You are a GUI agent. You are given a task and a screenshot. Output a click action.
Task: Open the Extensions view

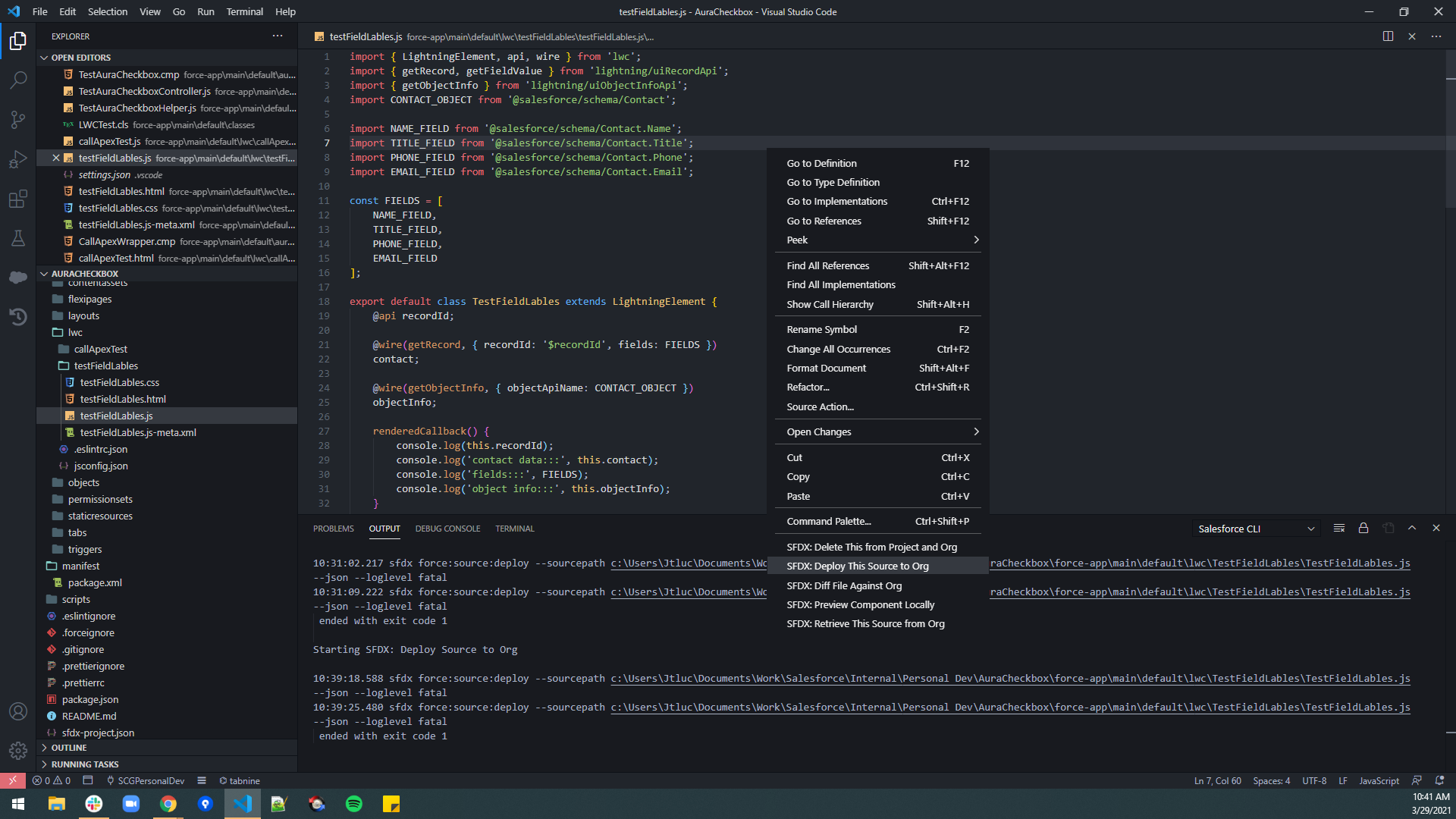[18, 199]
